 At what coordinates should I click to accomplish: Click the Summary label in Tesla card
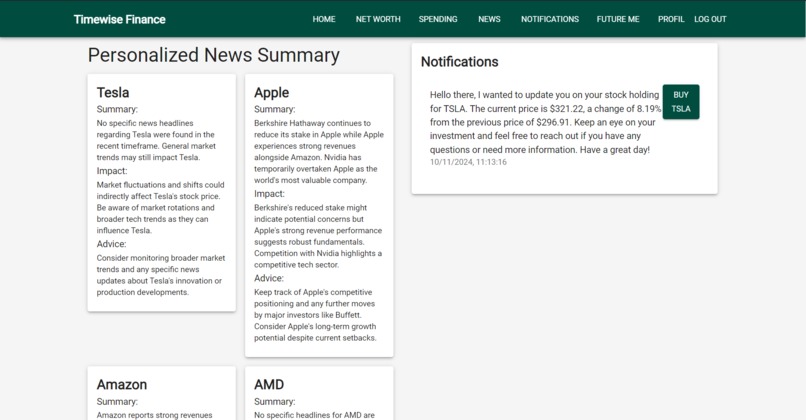click(117, 109)
